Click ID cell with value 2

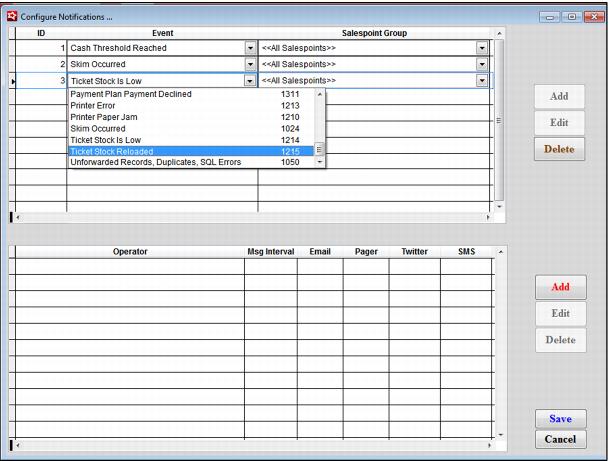[41, 64]
